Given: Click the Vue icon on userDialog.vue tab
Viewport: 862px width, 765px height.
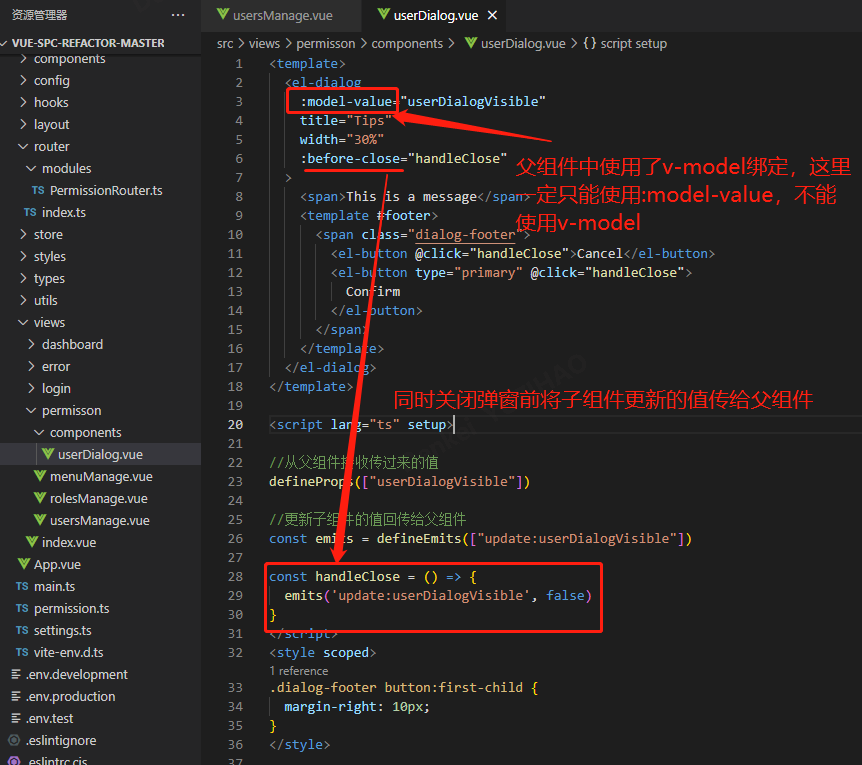Looking at the screenshot, I should tap(383, 14).
